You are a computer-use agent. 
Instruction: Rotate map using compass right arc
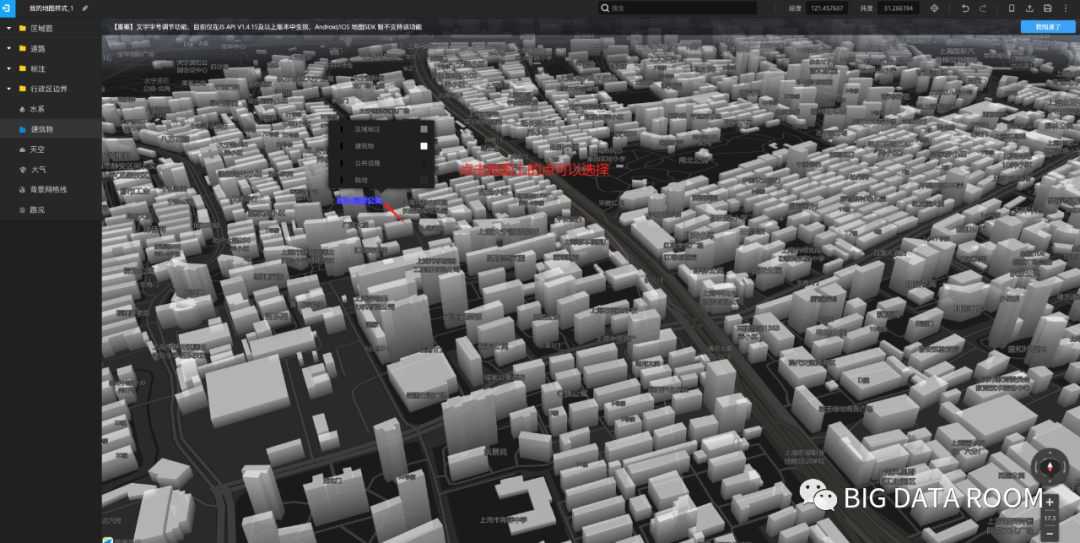point(1063,467)
